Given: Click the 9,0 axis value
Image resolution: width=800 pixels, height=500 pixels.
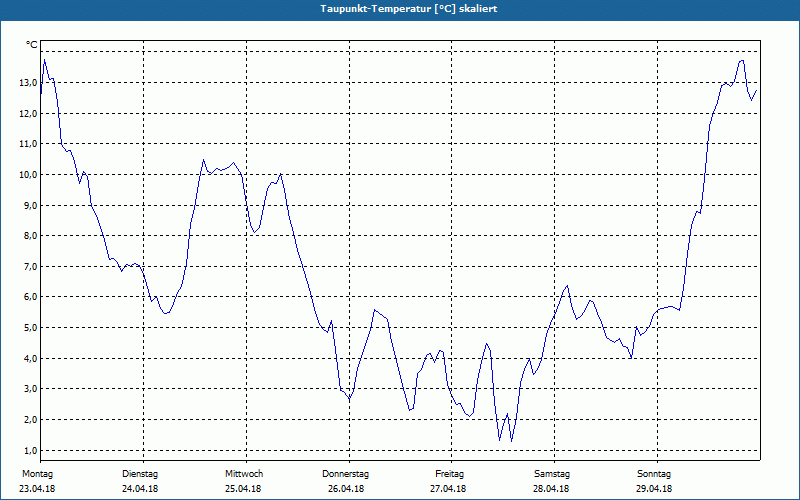Looking at the screenshot, I should point(30,205).
